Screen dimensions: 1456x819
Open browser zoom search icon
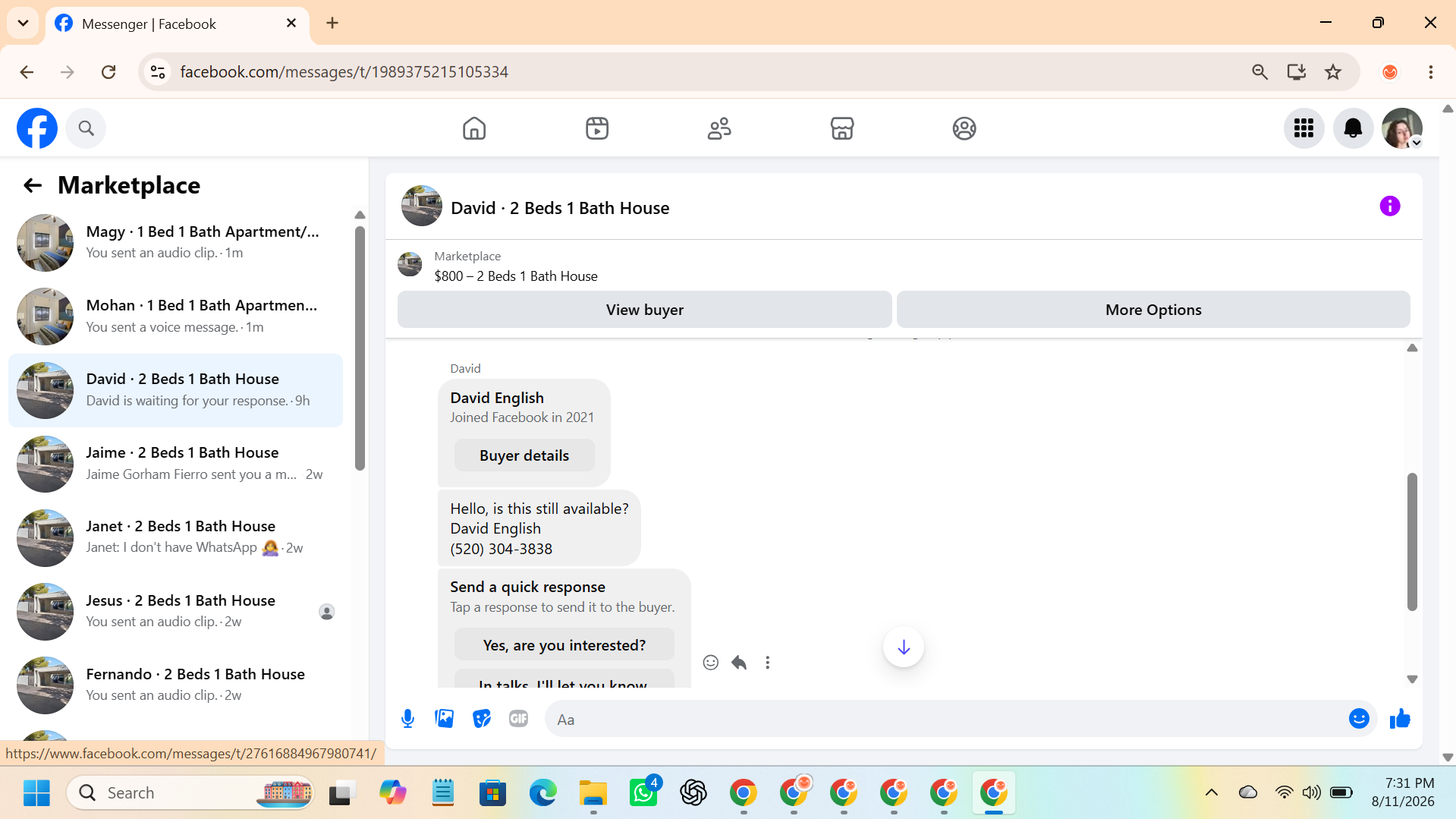tap(1259, 72)
